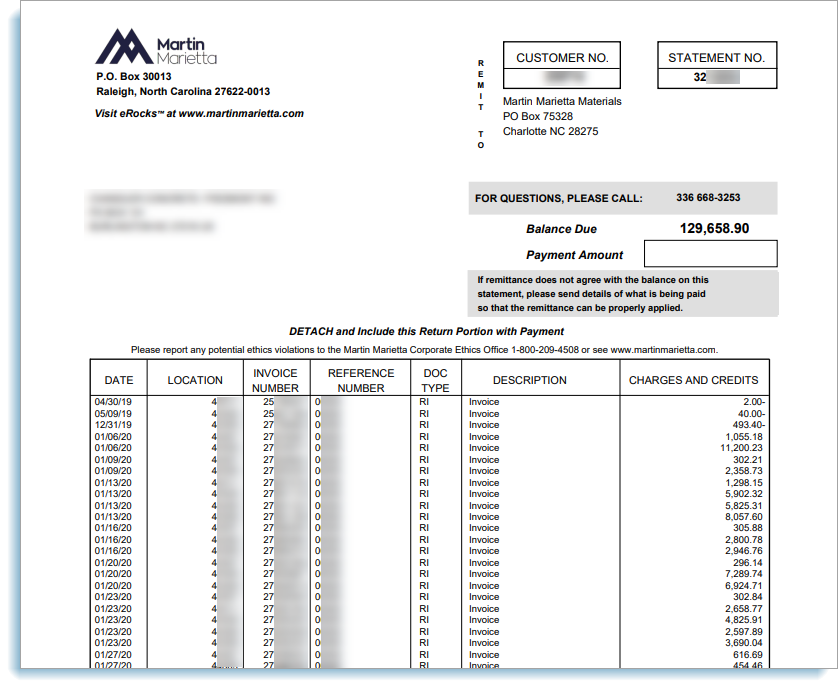
Task: Click the DESCRIPTION column header
Action: pyautogui.click(x=530, y=380)
